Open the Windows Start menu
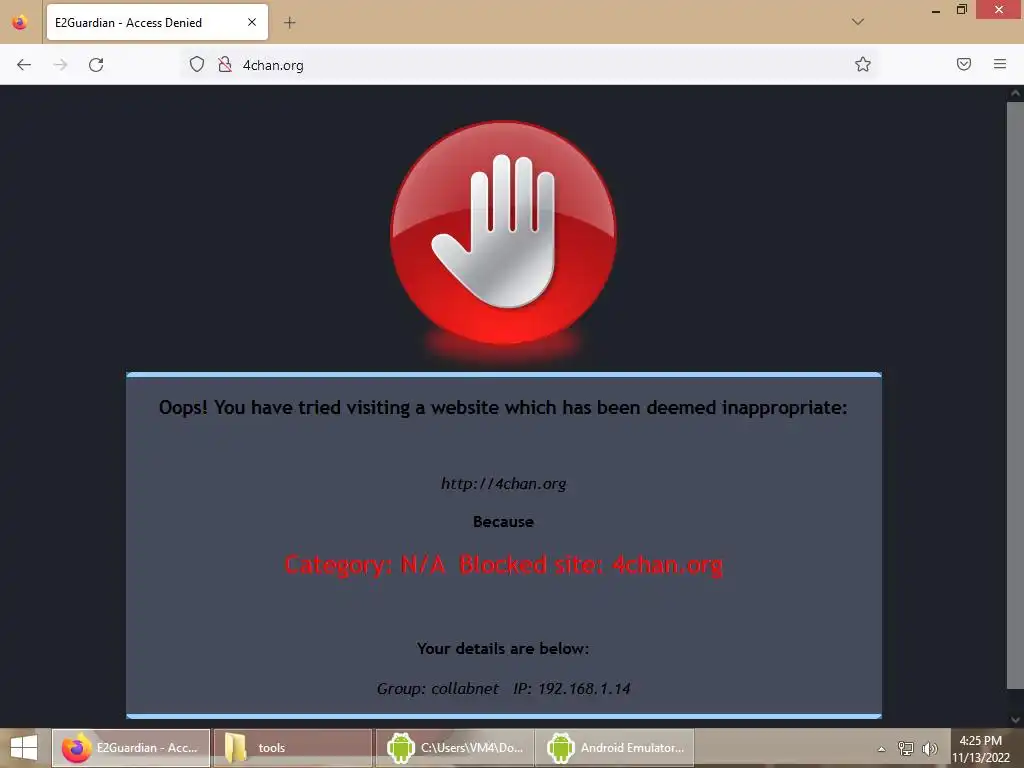 [25, 748]
